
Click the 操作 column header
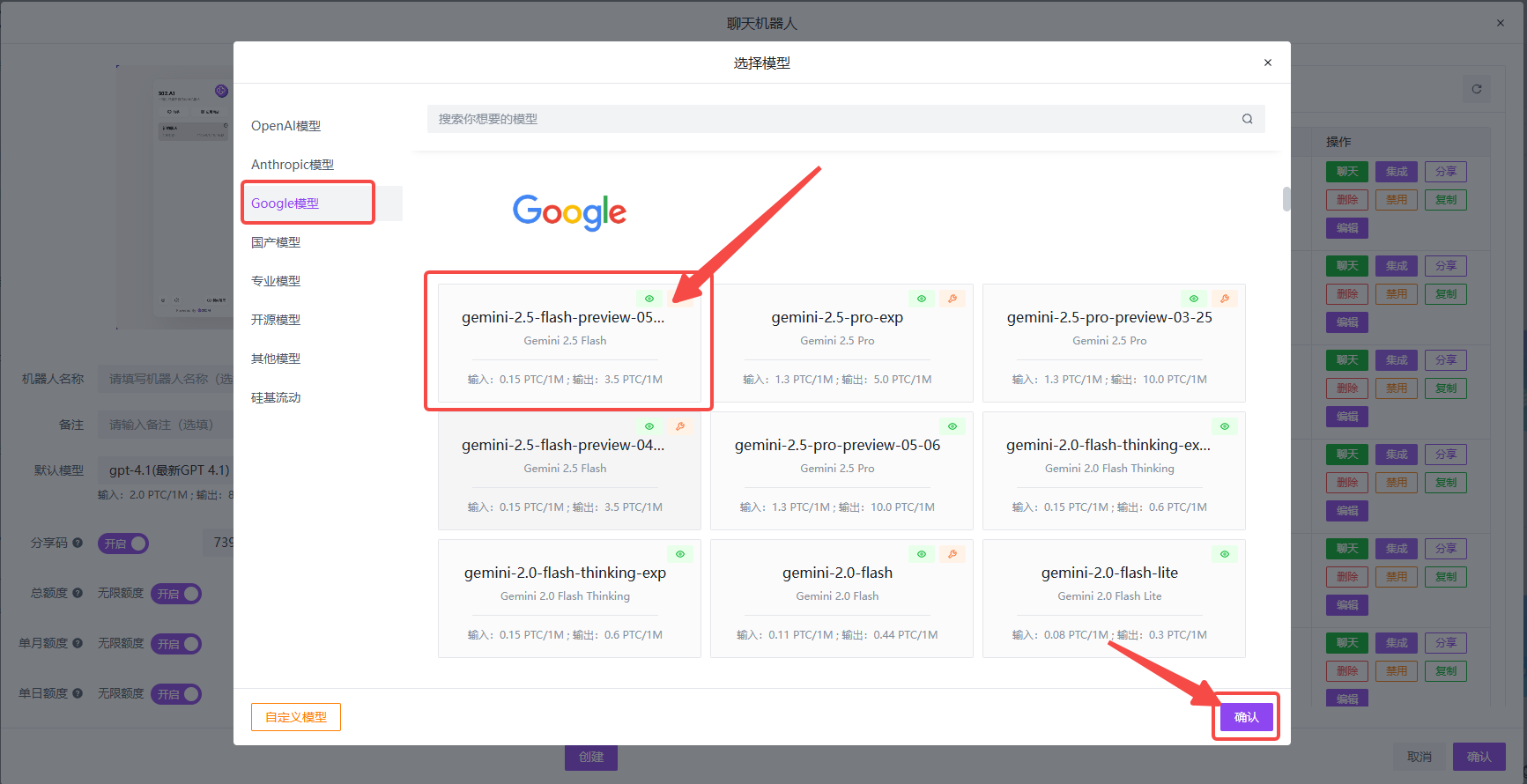point(1338,142)
